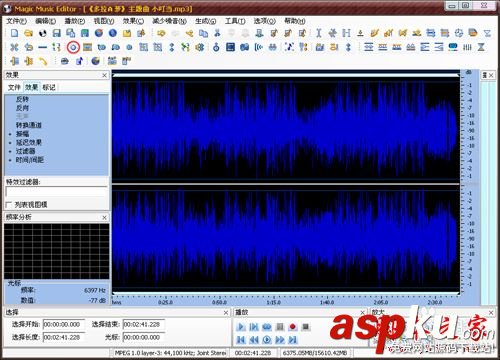Viewport: 500px width, 360px height.
Task: Click the copy icon showing two overlapping pages
Action: pyautogui.click(x=203, y=33)
